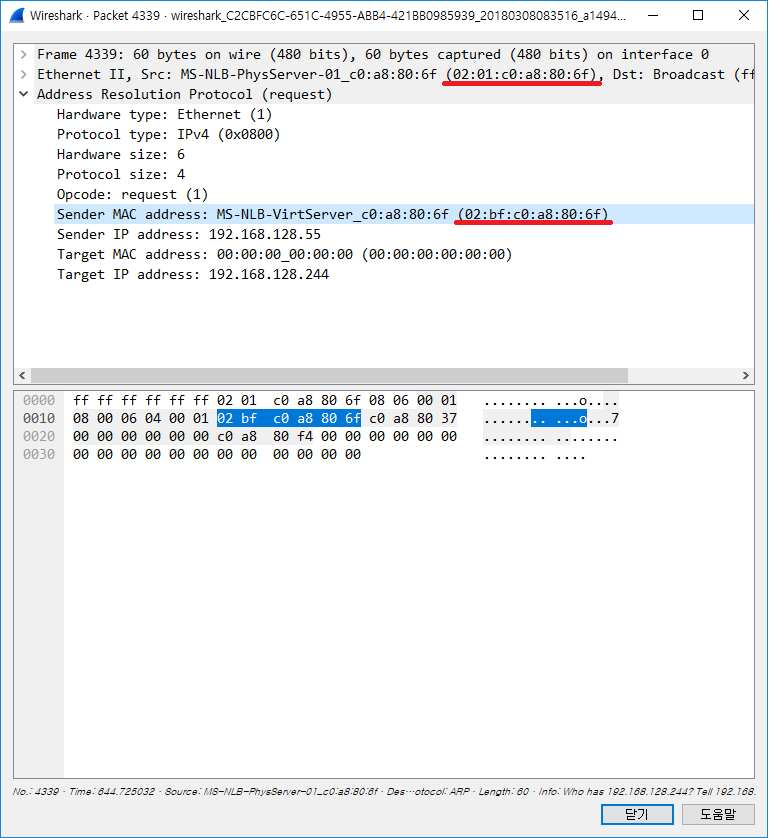The width and height of the screenshot is (769, 838).
Task: Click the packet summary status line at bottom
Action: pyautogui.click(x=384, y=792)
